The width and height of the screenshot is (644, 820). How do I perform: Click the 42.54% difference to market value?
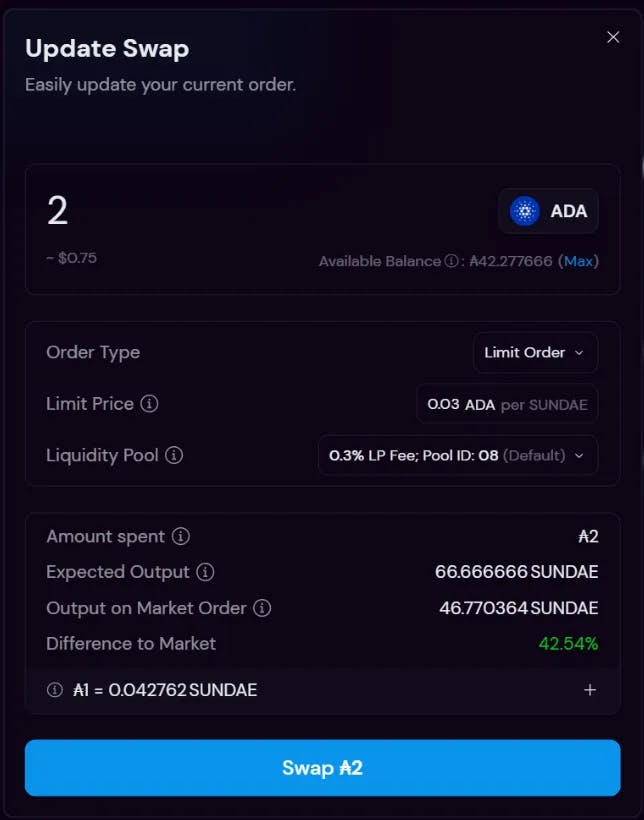click(568, 643)
